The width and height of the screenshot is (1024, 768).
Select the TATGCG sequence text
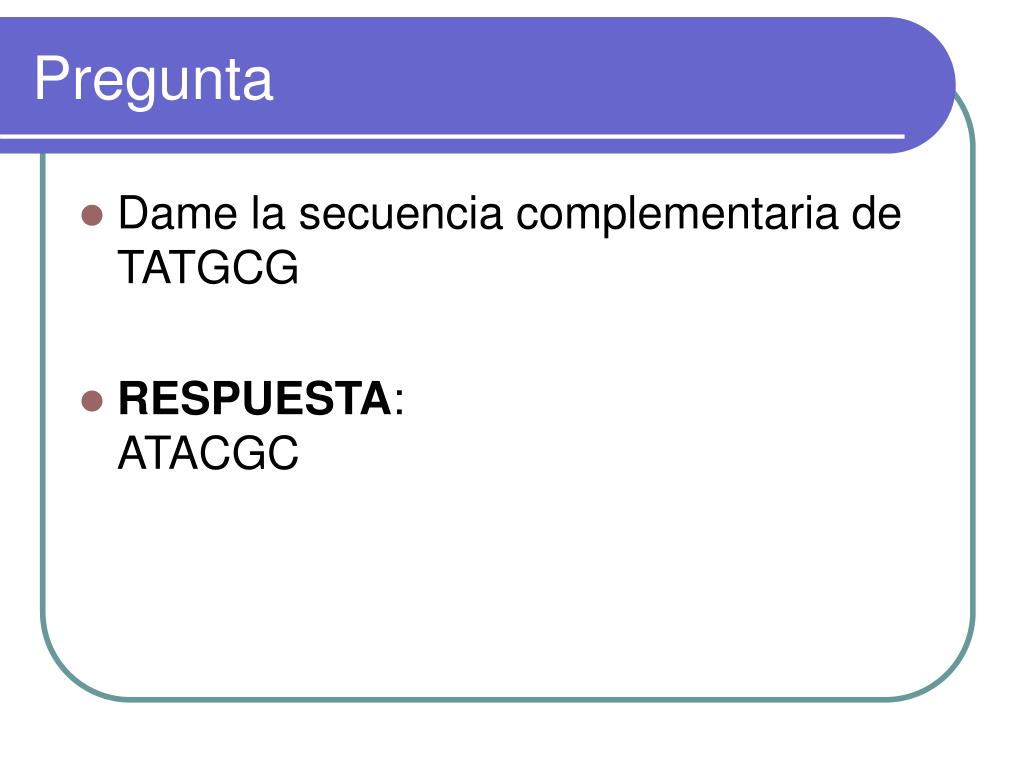click(208, 268)
